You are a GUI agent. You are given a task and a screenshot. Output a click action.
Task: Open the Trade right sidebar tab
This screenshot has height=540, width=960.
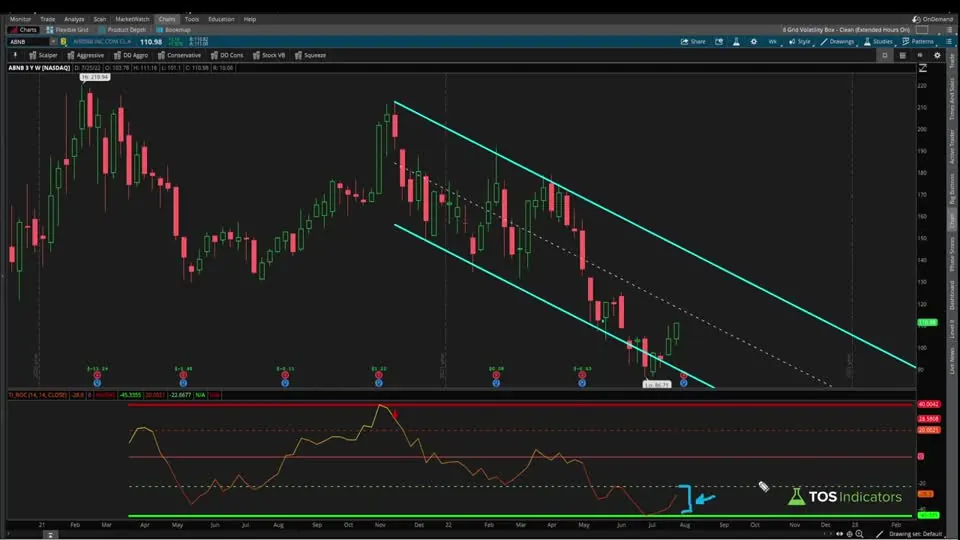952,60
